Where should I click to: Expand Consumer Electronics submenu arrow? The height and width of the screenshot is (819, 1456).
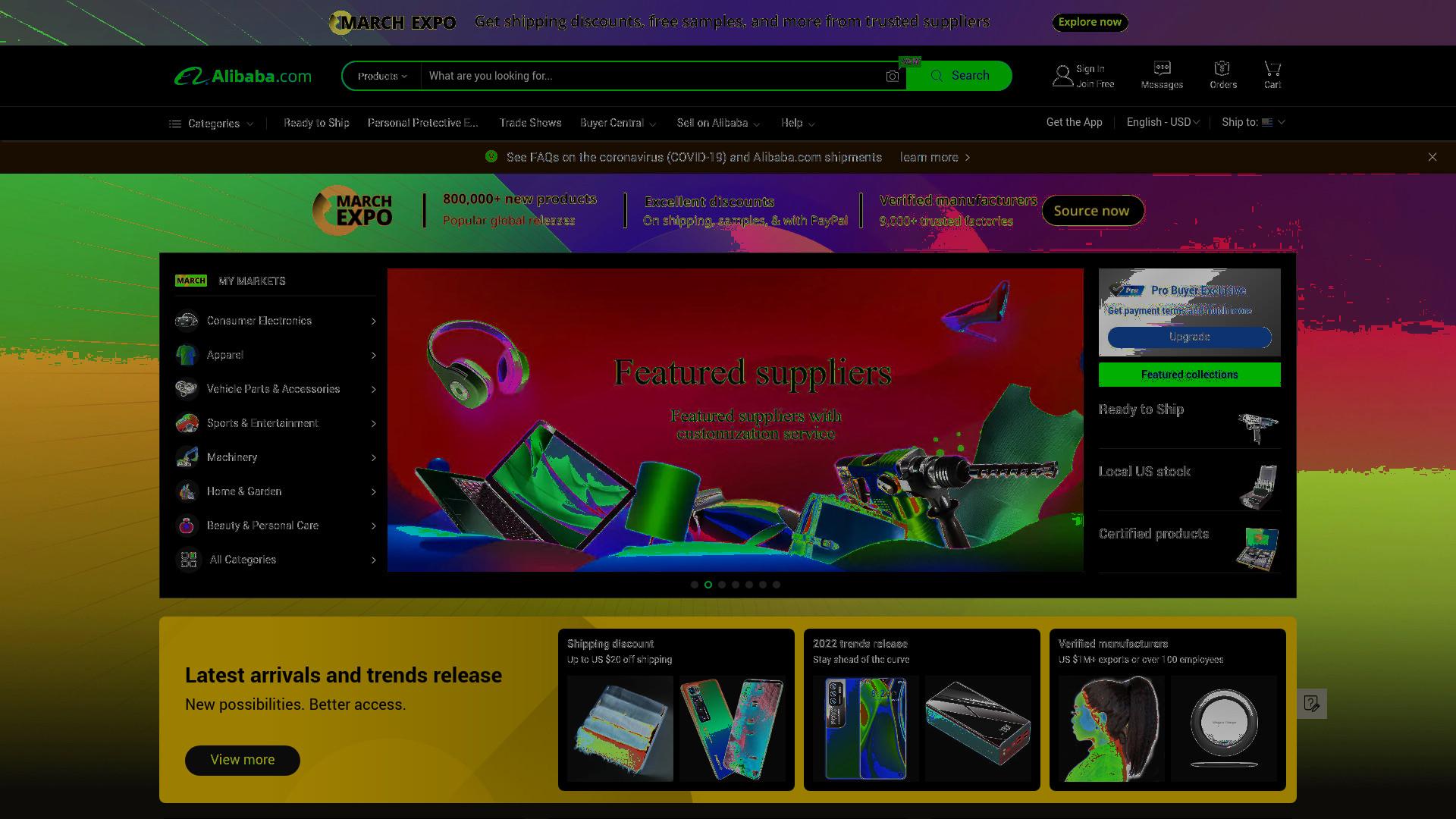[x=373, y=321]
